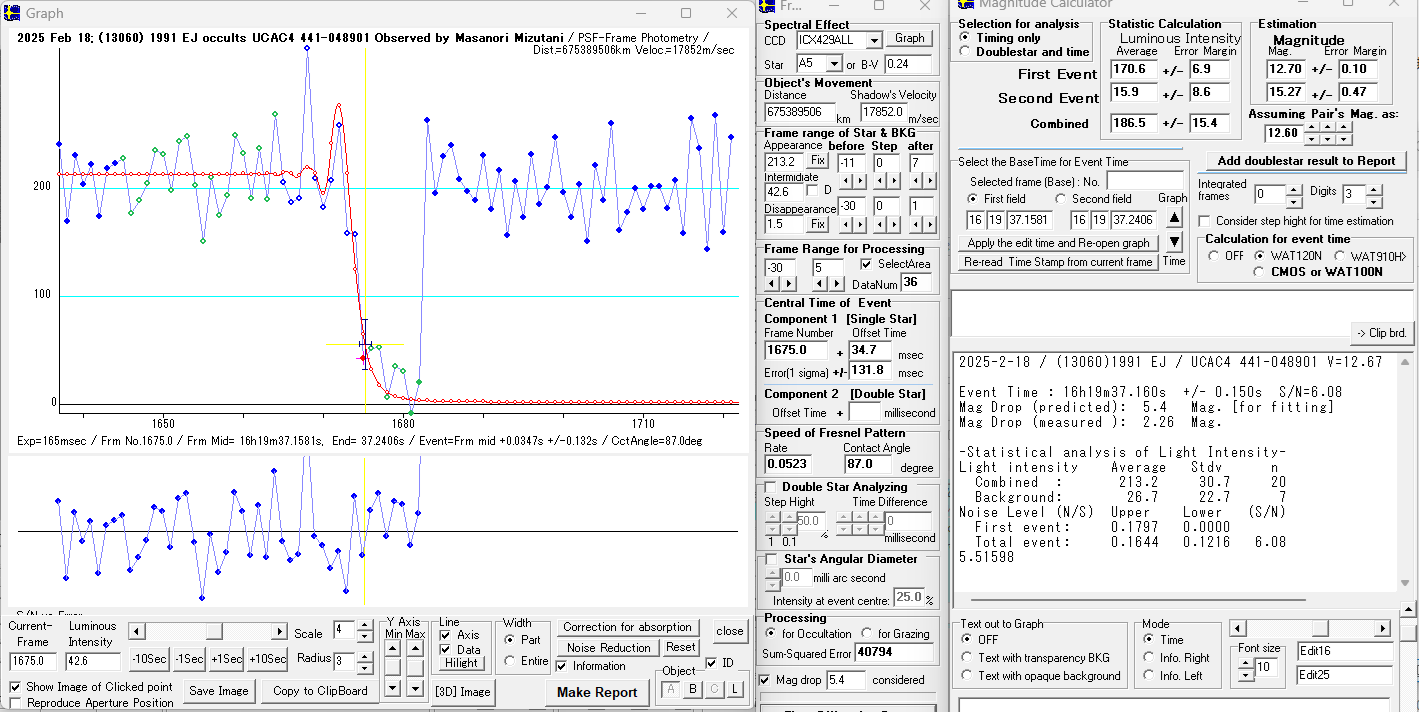Viewport: 1419px width, 722px height.
Task: Click the Time down-arrow button
Action: (1174, 242)
